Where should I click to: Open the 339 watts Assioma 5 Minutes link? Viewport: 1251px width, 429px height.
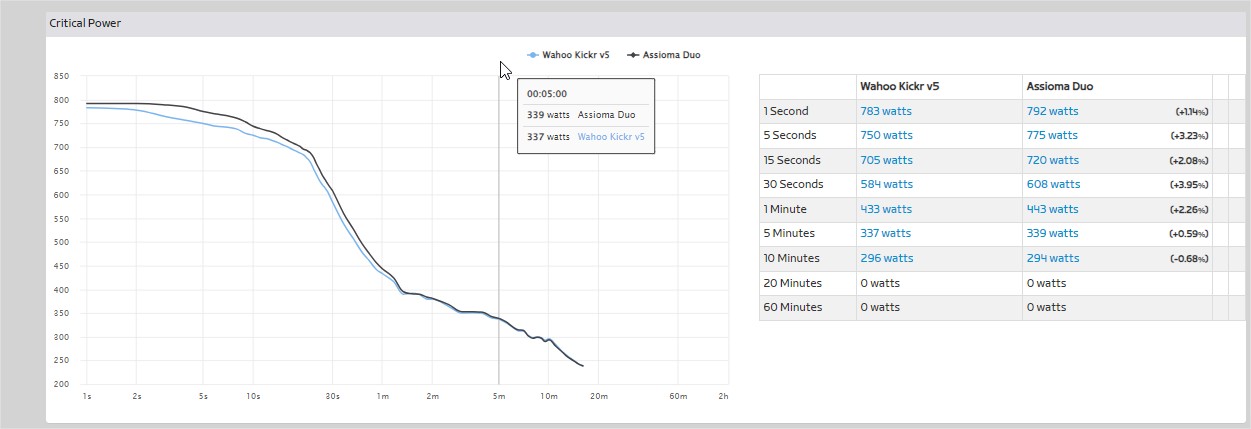[x=1052, y=233]
